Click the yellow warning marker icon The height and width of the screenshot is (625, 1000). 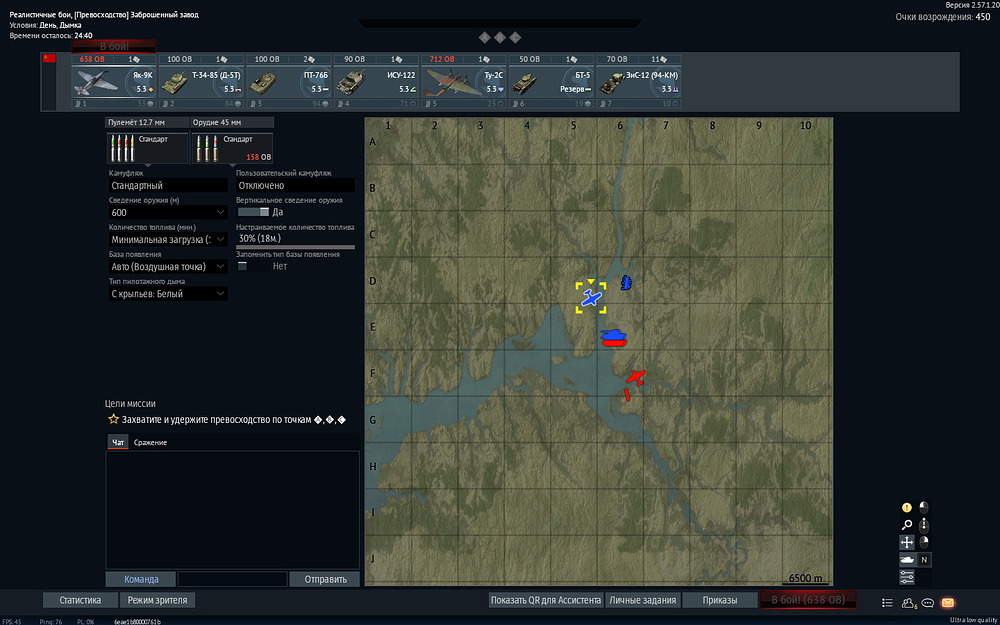tap(906, 508)
